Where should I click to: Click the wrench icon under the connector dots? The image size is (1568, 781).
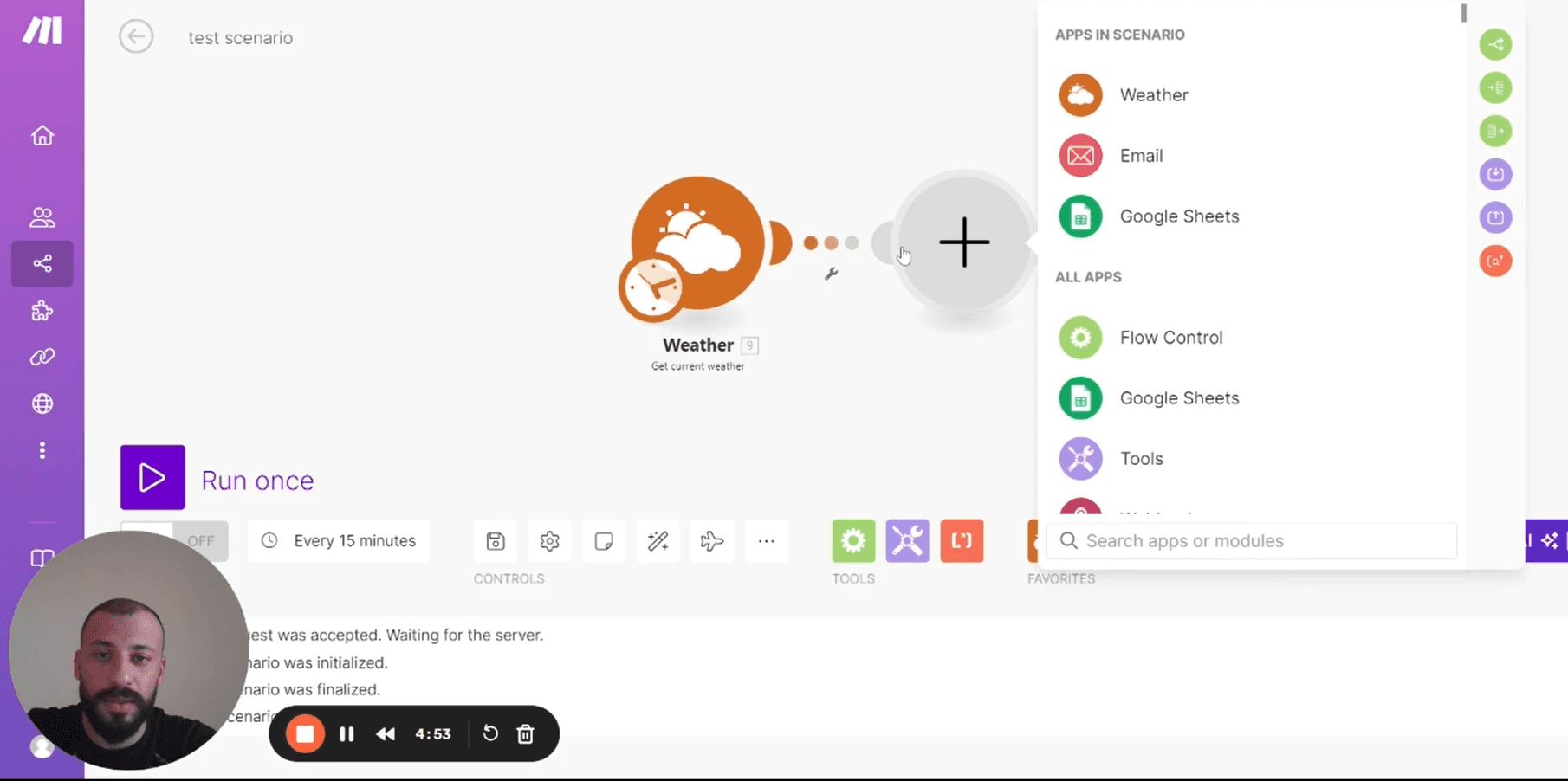(831, 274)
